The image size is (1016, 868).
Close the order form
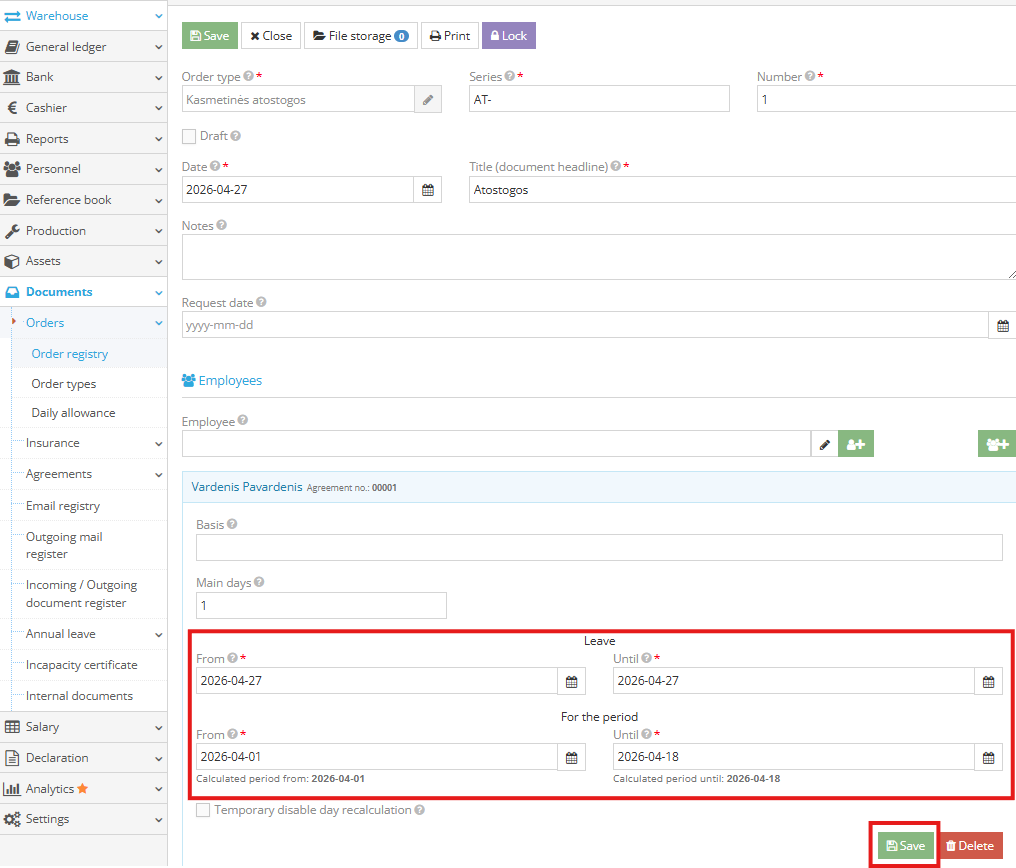pyautogui.click(x=271, y=36)
